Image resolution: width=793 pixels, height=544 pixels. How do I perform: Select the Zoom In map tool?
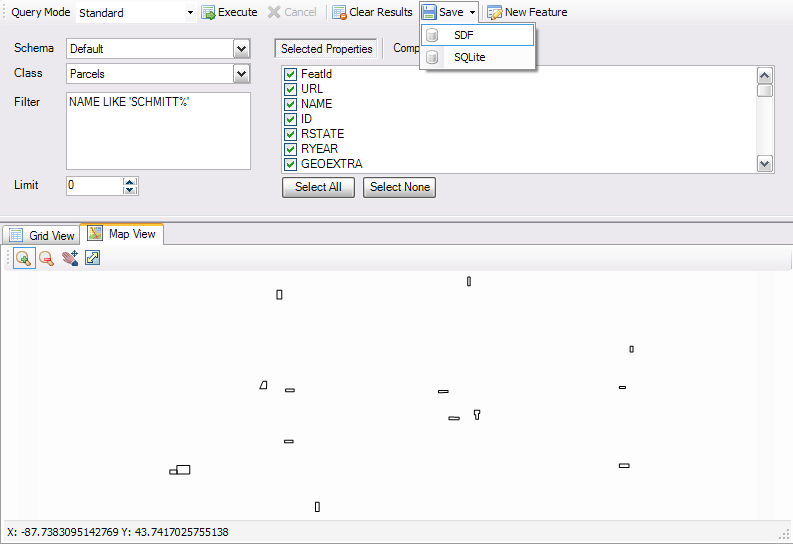(x=24, y=258)
